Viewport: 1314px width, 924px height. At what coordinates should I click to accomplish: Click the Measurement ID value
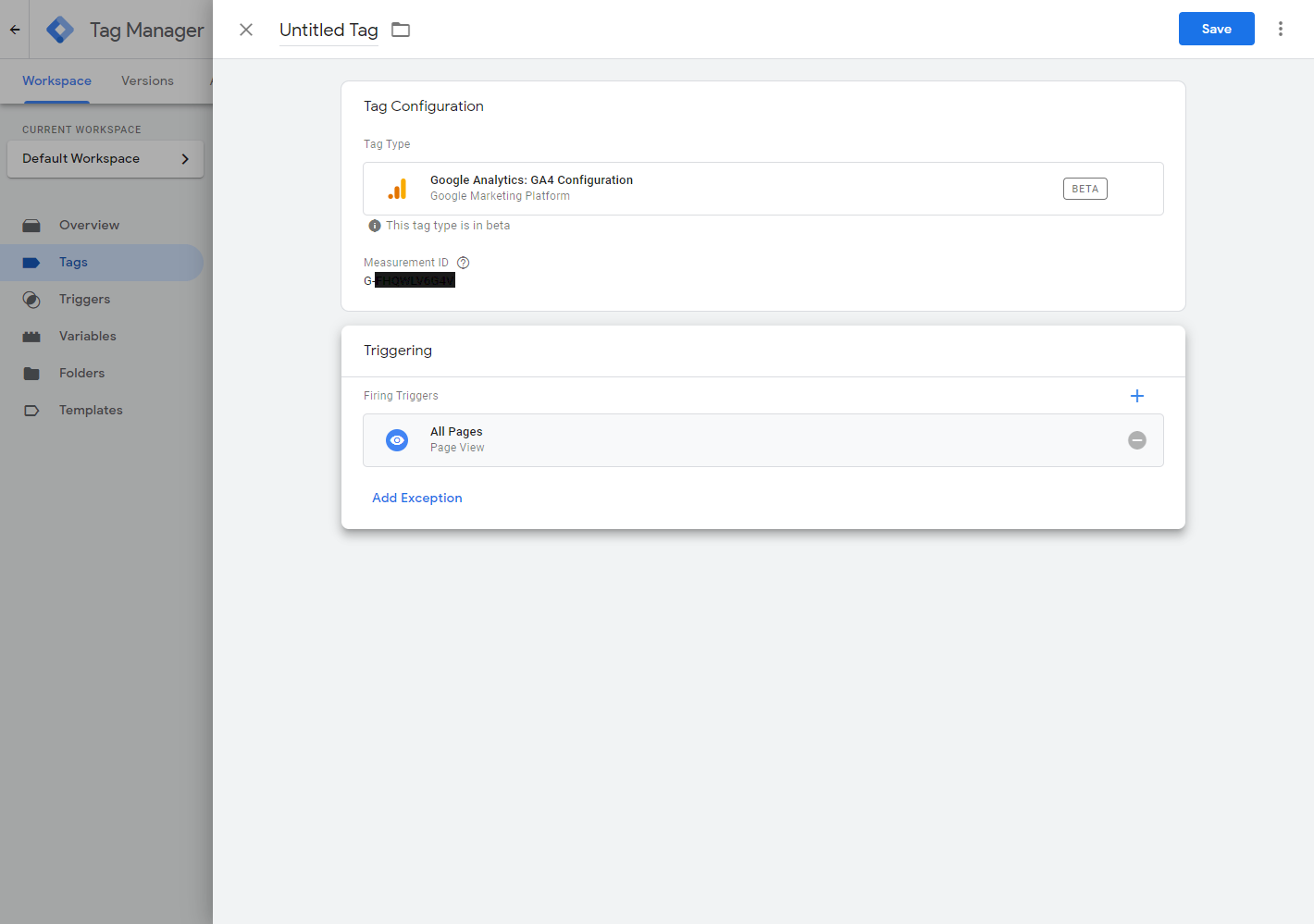tap(409, 280)
